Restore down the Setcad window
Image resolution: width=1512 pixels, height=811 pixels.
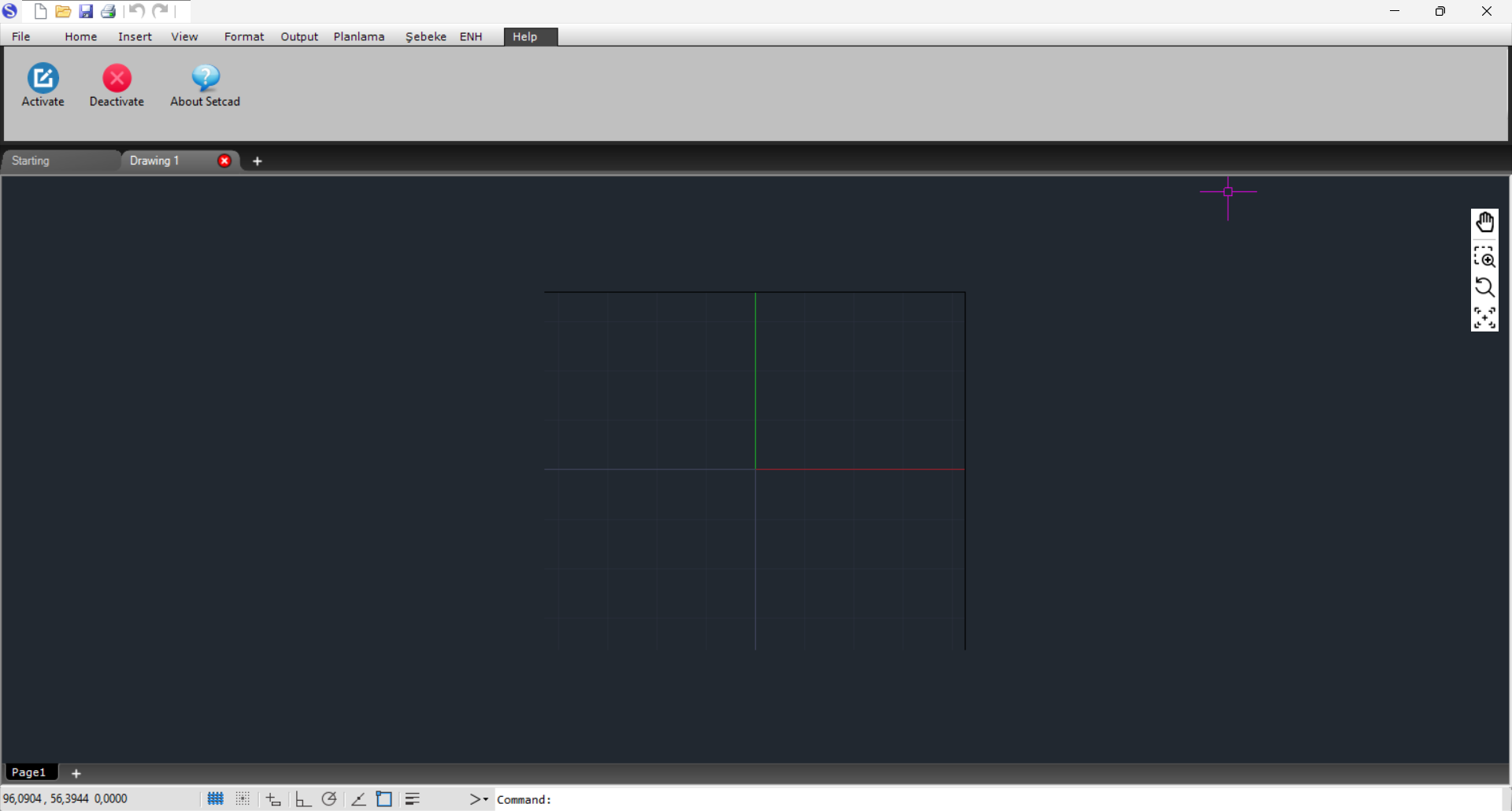1440,11
